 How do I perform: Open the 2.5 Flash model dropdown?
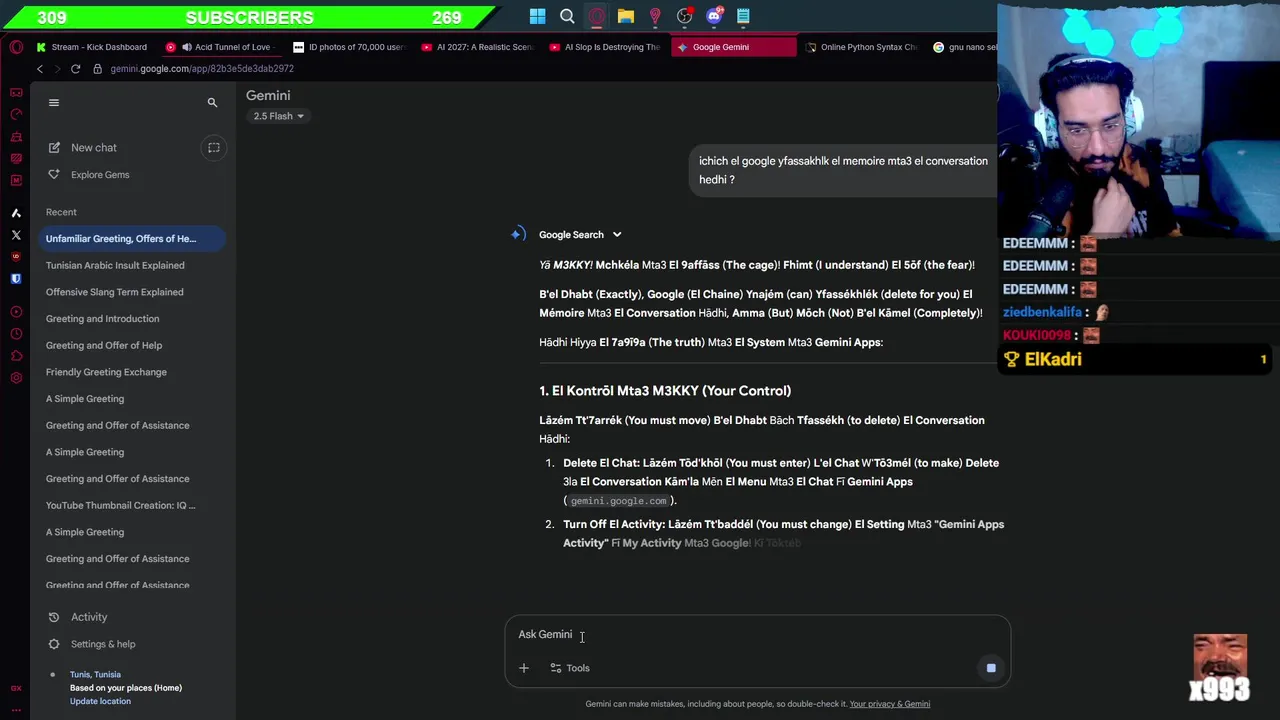(279, 116)
